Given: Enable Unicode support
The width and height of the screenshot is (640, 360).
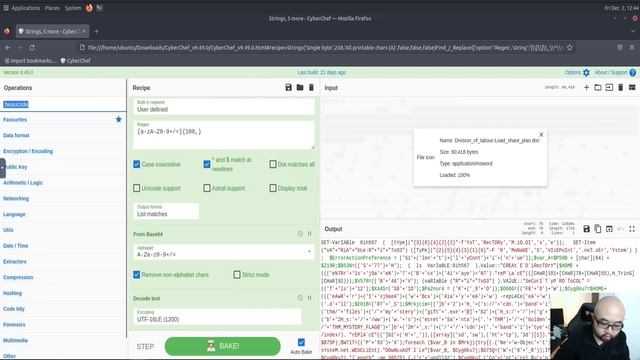Looking at the screenshot, I should tap(137, 188).
